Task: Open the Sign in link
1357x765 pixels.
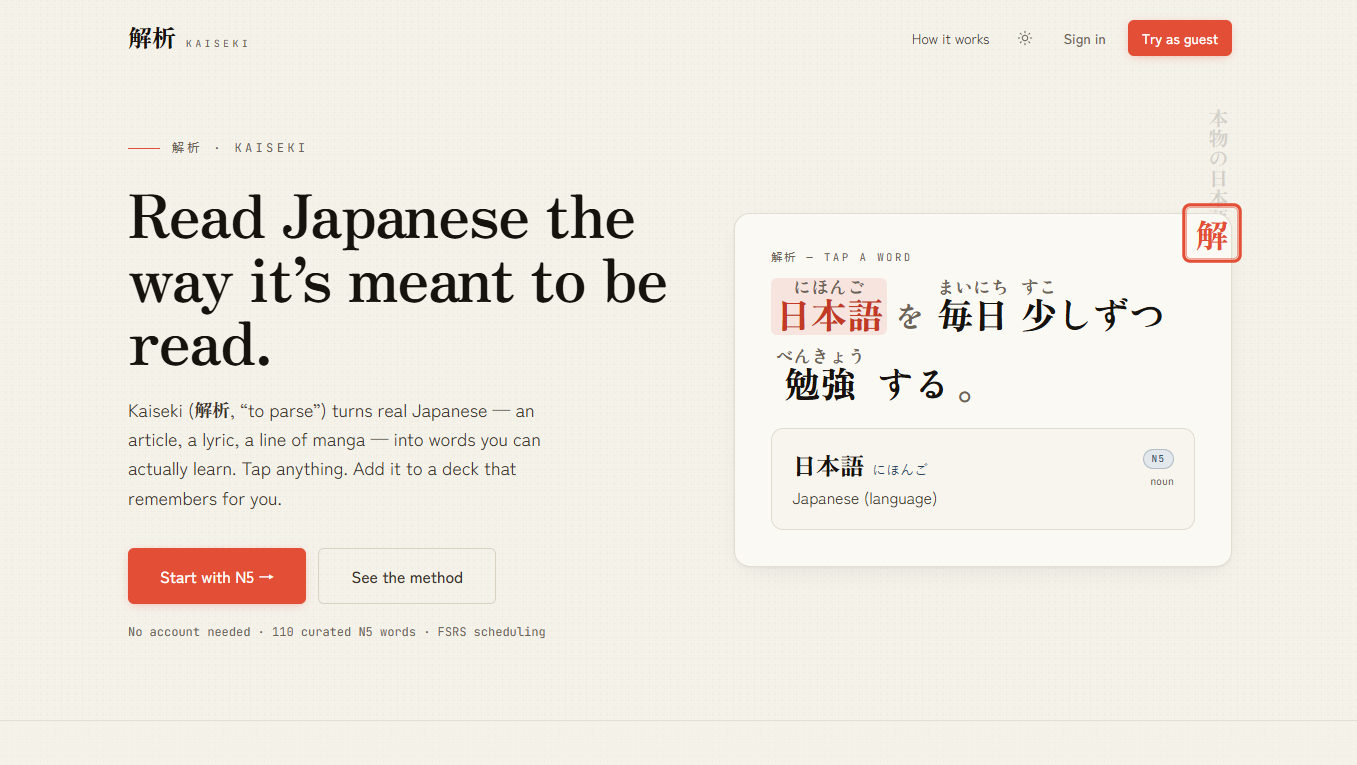Action: [x=1084, y=39]
